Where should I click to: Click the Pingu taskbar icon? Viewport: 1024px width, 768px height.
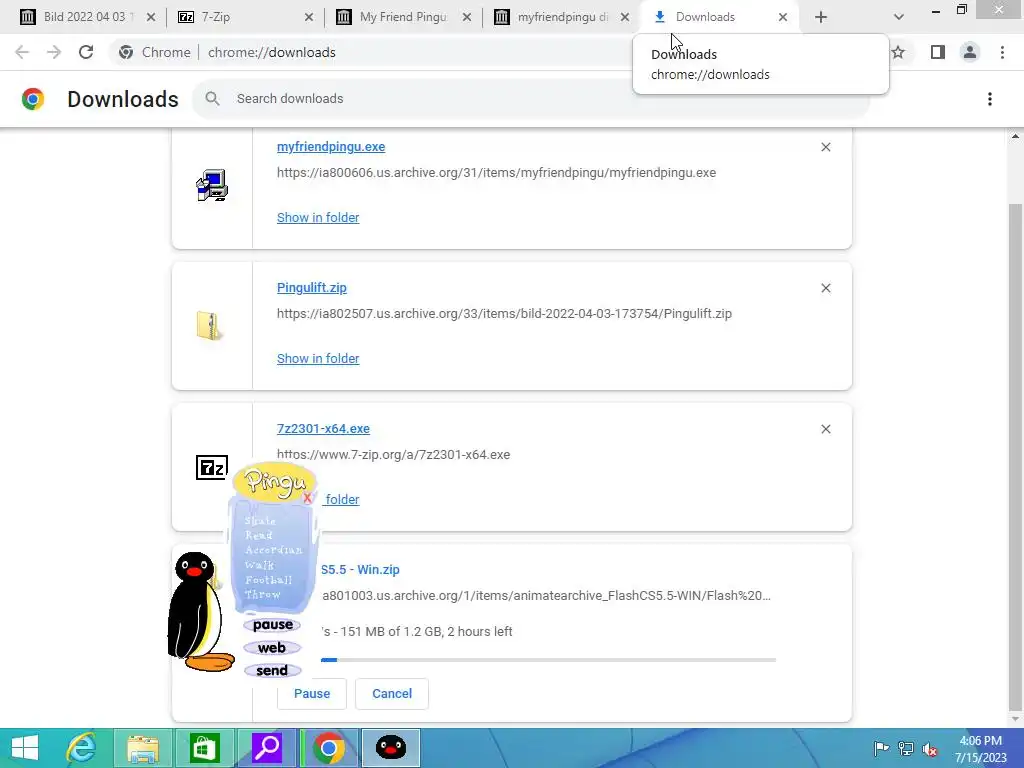pos(391,748)
